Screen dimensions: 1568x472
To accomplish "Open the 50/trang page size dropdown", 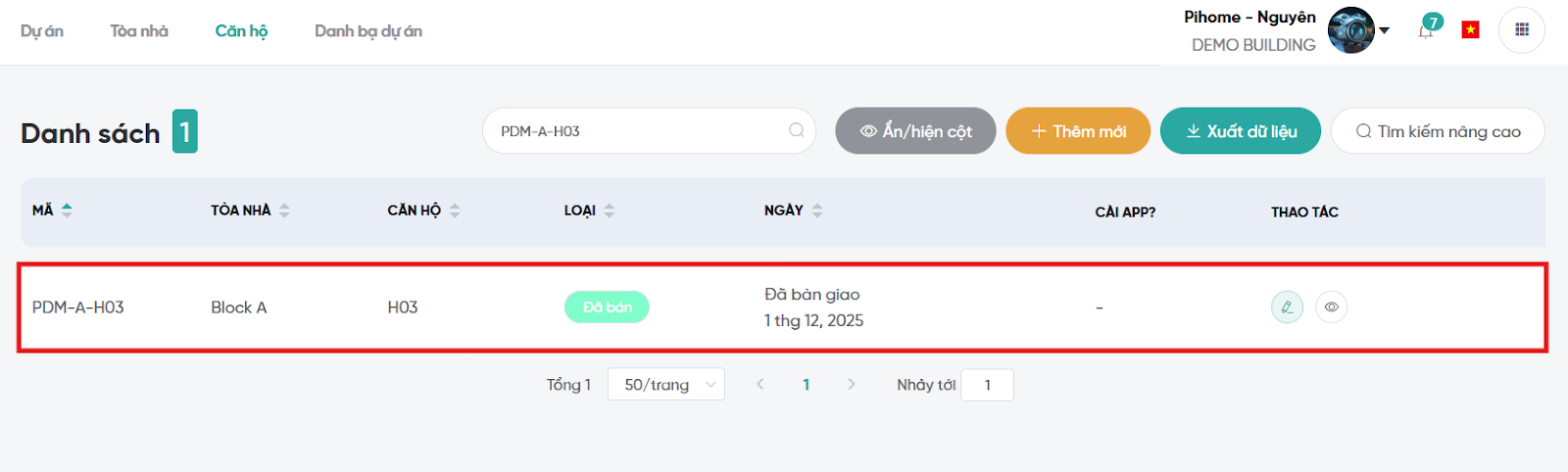I will click(x=665, y=385).
